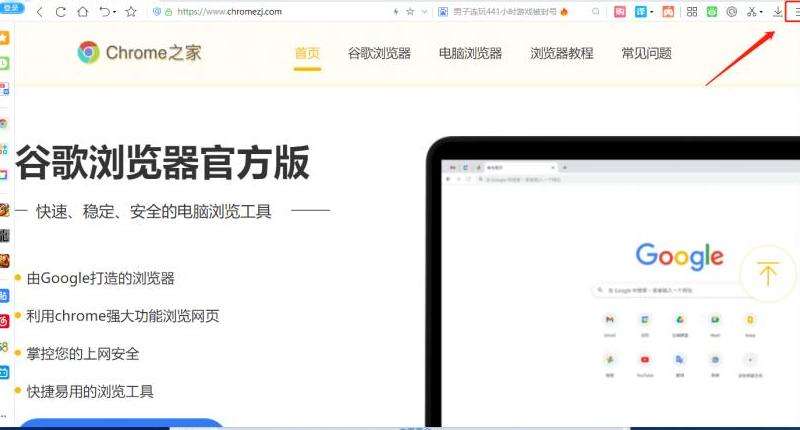The height and width of the screenshot is (430, 800).
Task: Click the magnifier search icon
Action: tap(595, 11)
